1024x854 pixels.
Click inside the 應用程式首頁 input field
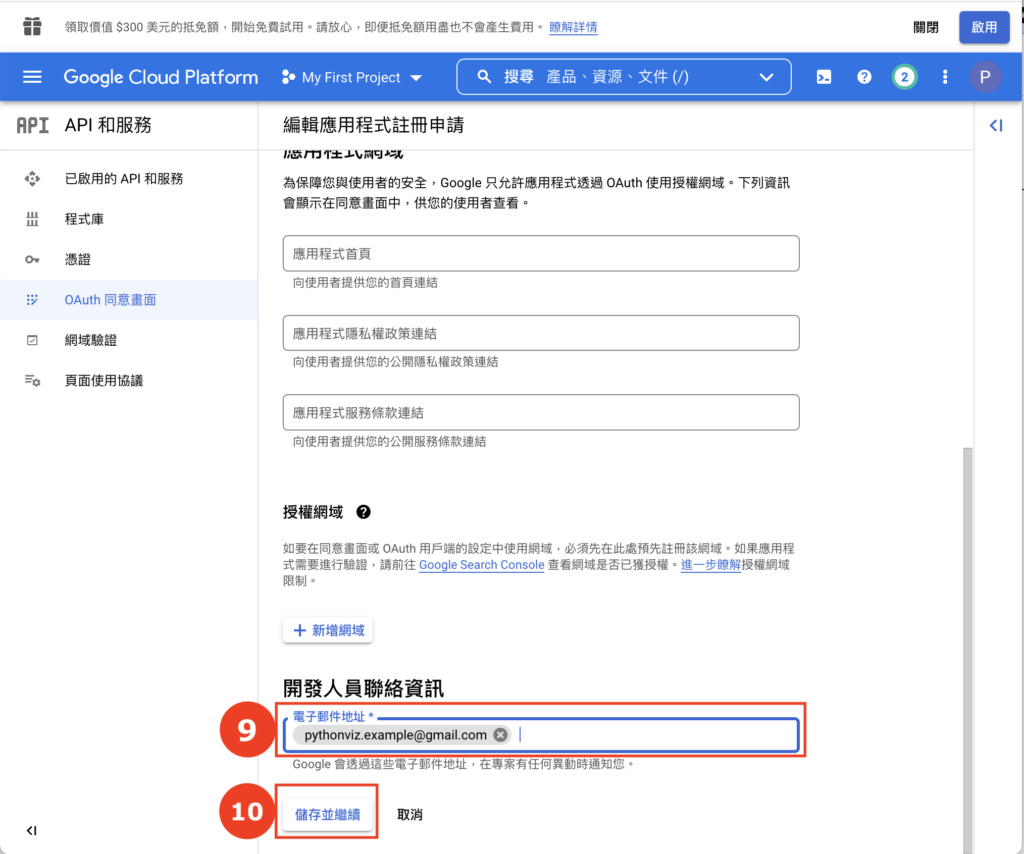tap(540, 253)
